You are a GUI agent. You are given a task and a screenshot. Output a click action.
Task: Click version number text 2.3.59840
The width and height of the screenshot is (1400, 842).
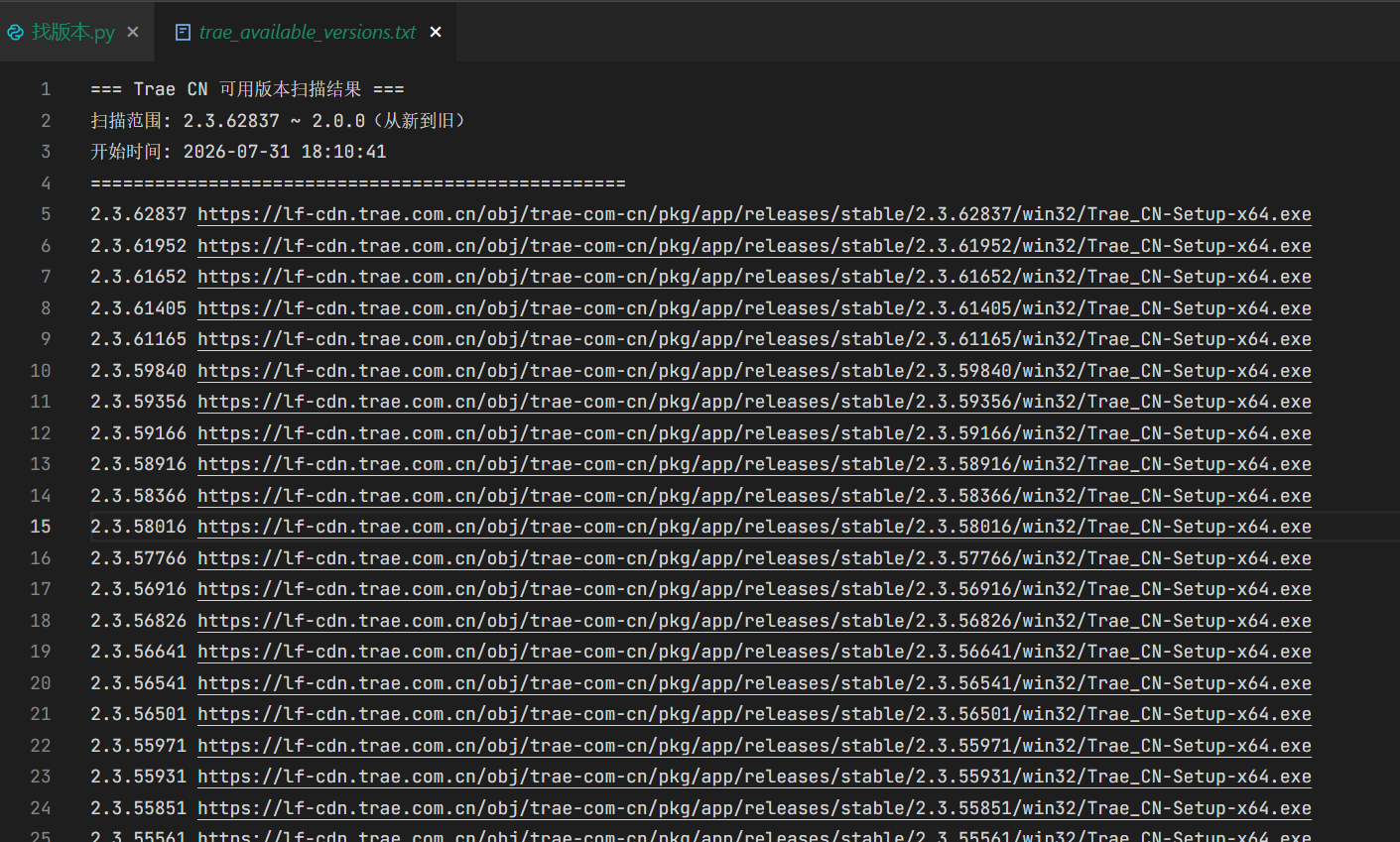(138, 371)
